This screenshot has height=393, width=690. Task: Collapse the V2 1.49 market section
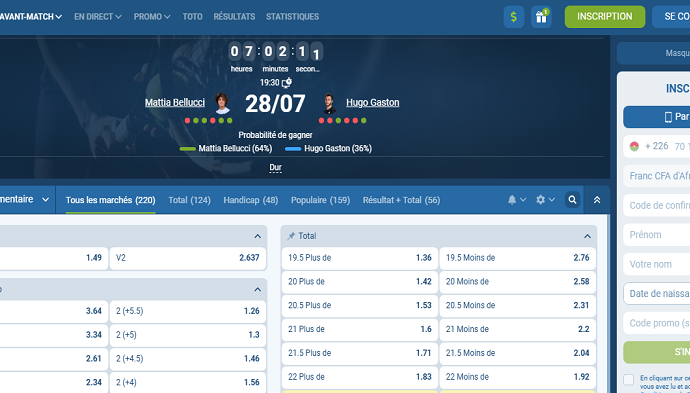[x=257, y=236]
